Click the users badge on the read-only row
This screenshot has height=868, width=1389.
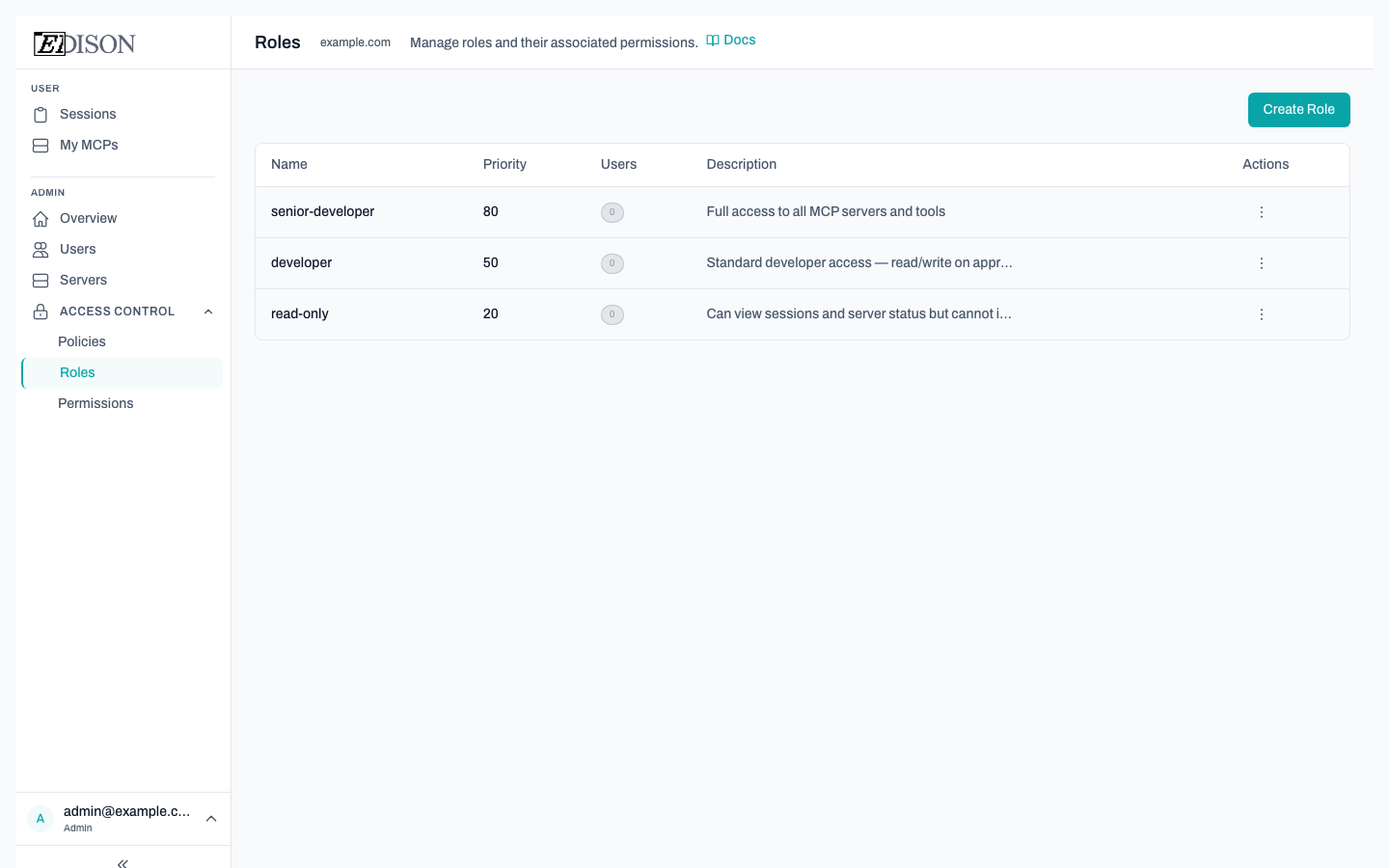(613, 314)
